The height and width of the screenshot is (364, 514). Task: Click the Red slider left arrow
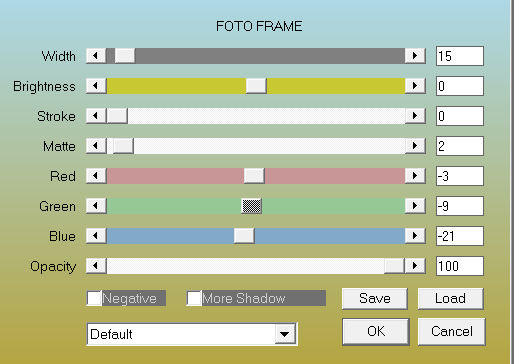click(x=96, y=176)
